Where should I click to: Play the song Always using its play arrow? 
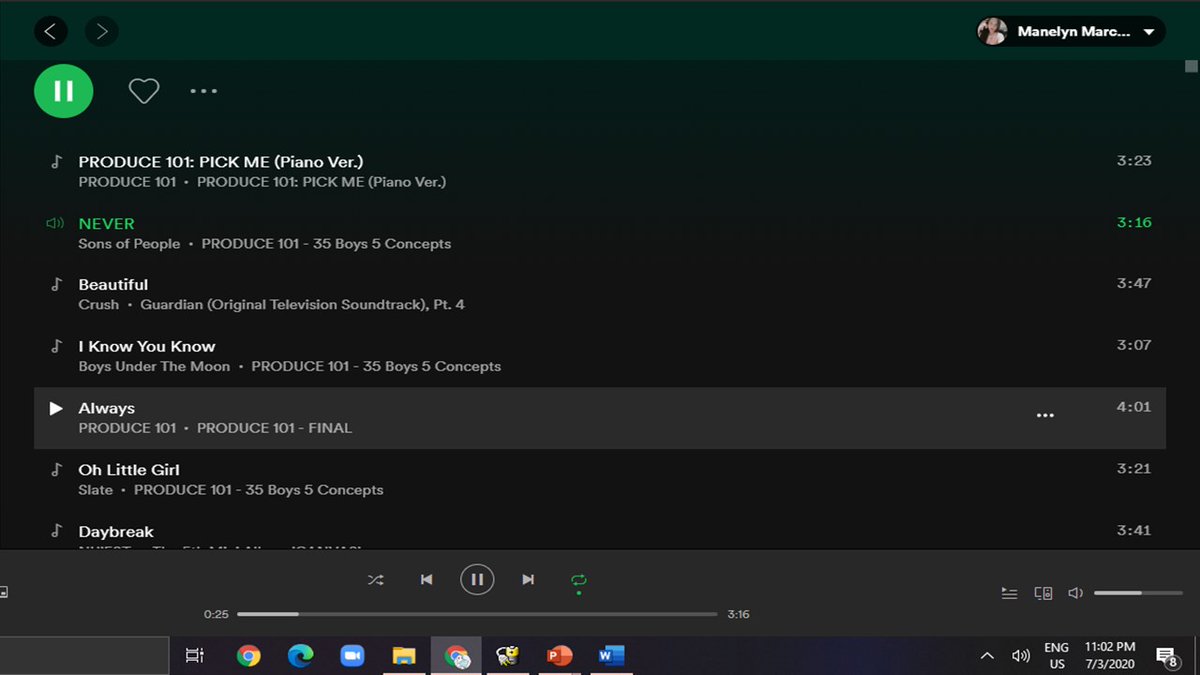pyautogui.click(x=56, y=408)
